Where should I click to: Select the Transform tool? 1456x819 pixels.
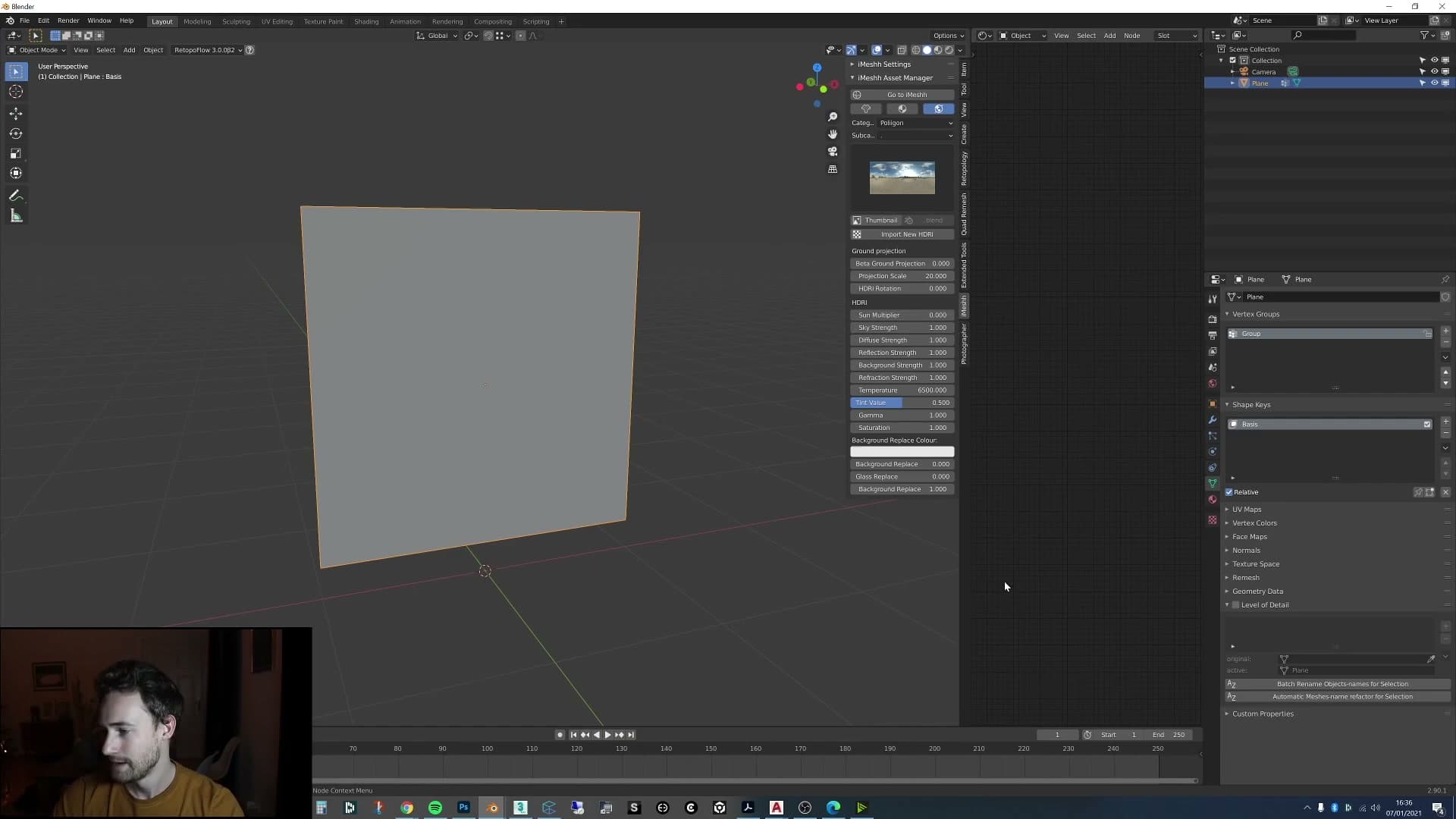pos(16,173)
